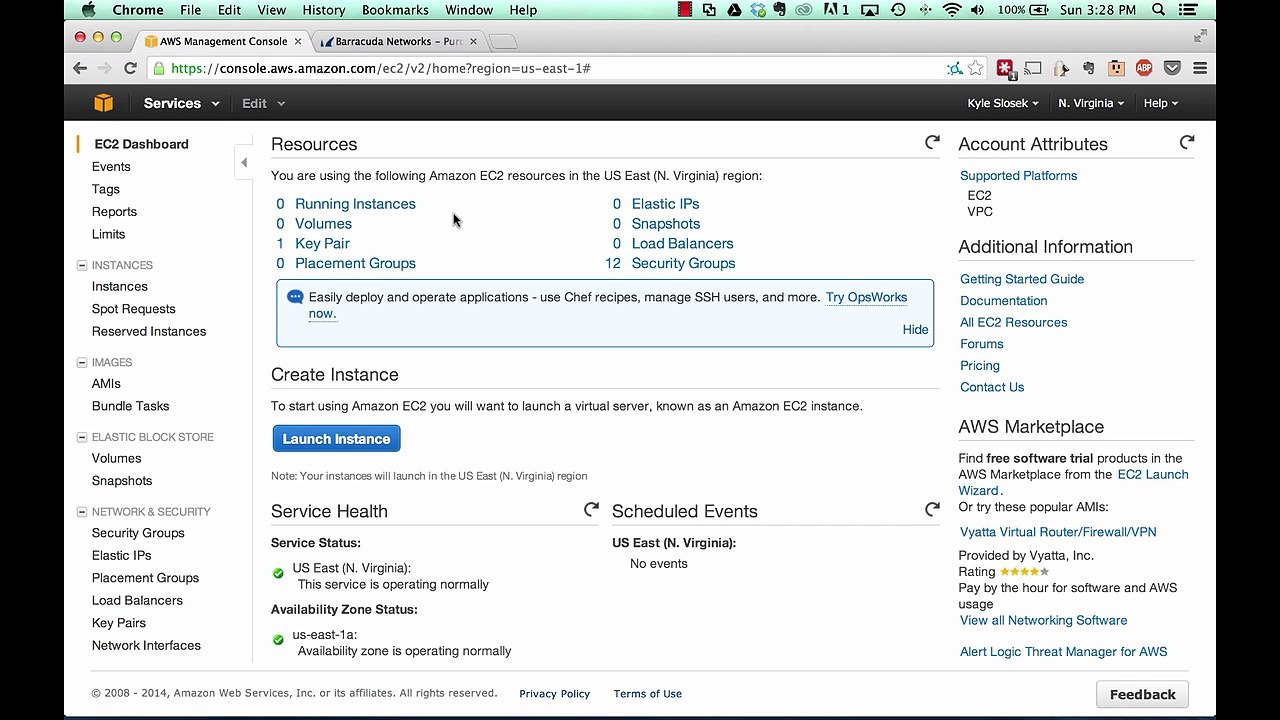1280x720 pixels.
Task: Open the Window menu
Action: 468,10
